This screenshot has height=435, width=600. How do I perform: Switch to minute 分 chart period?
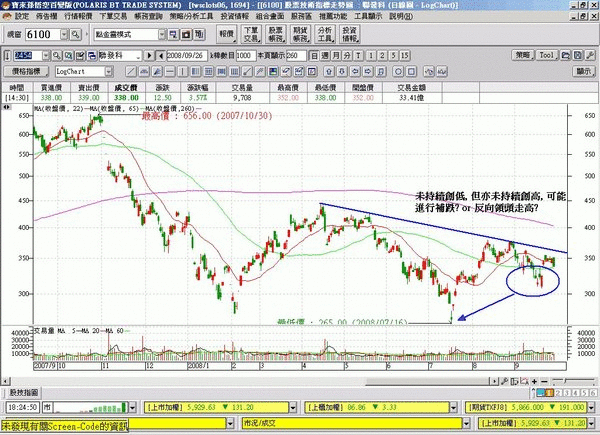(347, 56)
